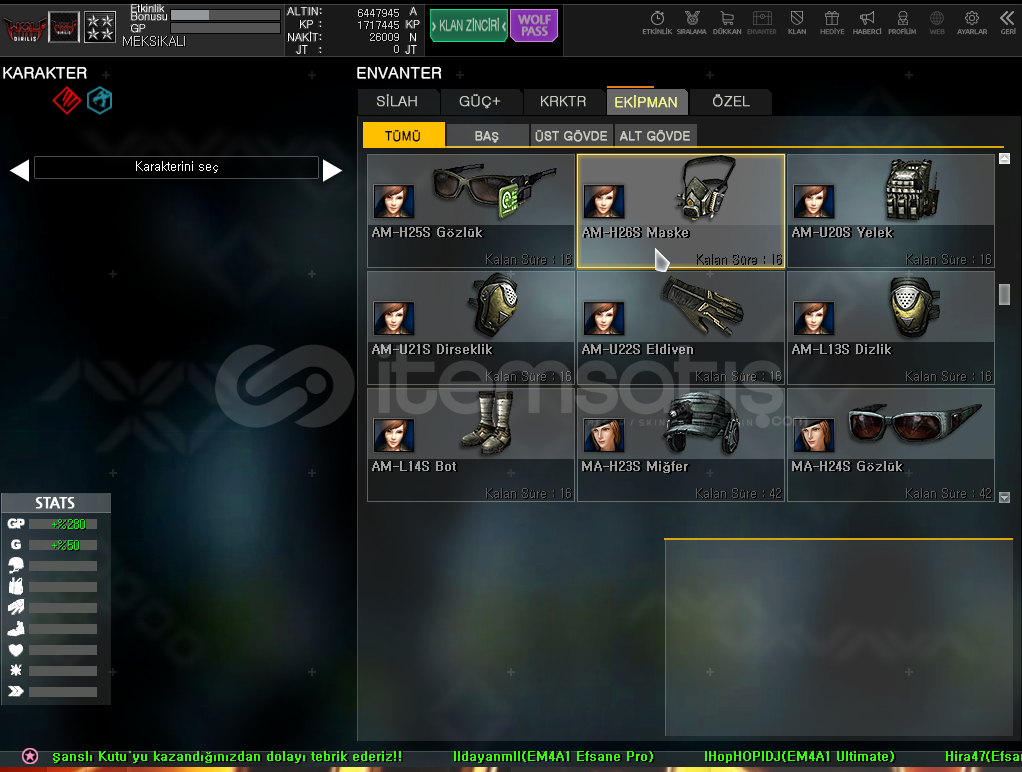Open the Hediye gift box icon

pyautogui.click(x=832, y=22)
